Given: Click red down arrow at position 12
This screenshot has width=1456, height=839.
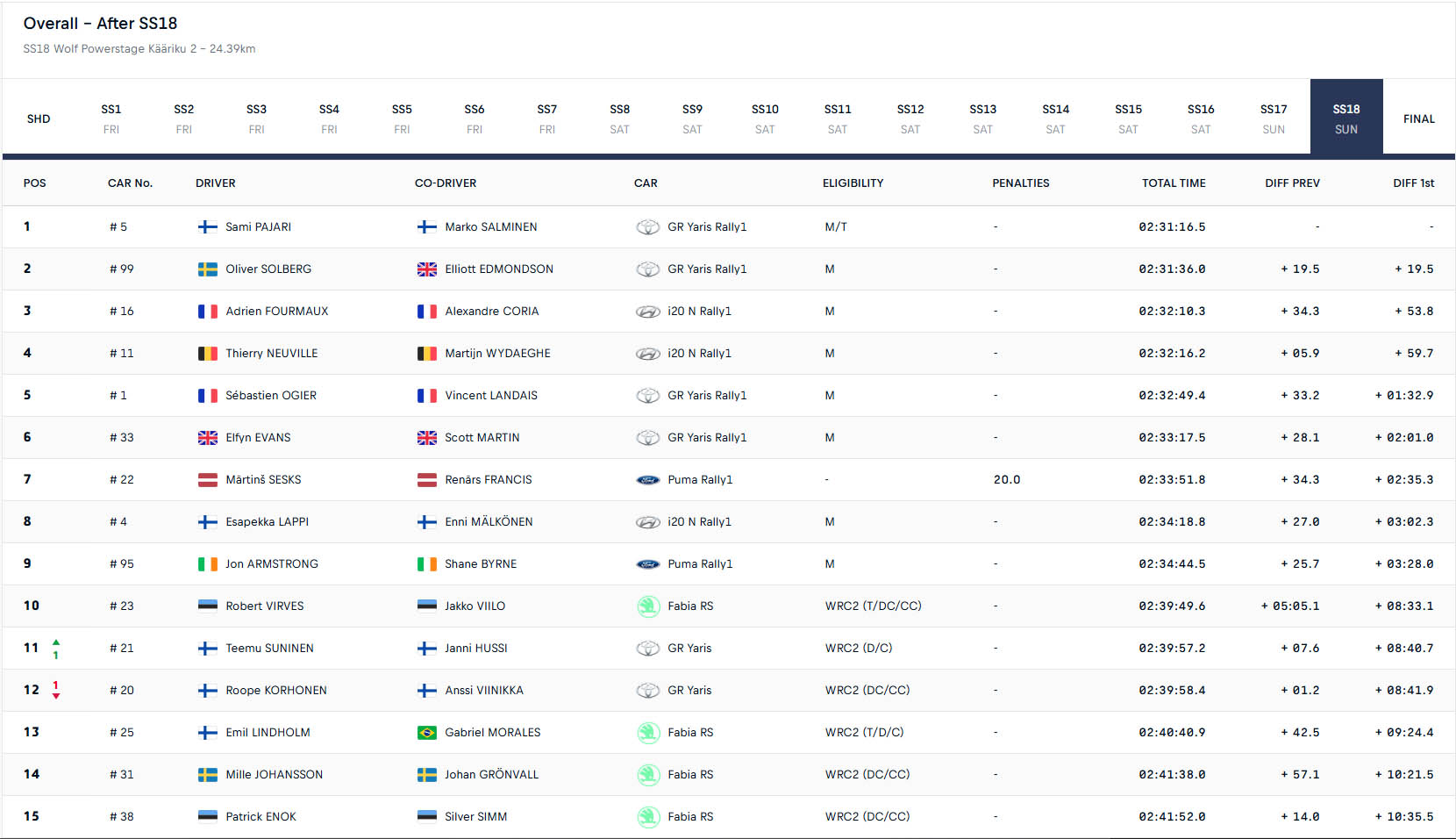Looking at the screenshot, I should point(56,696).
